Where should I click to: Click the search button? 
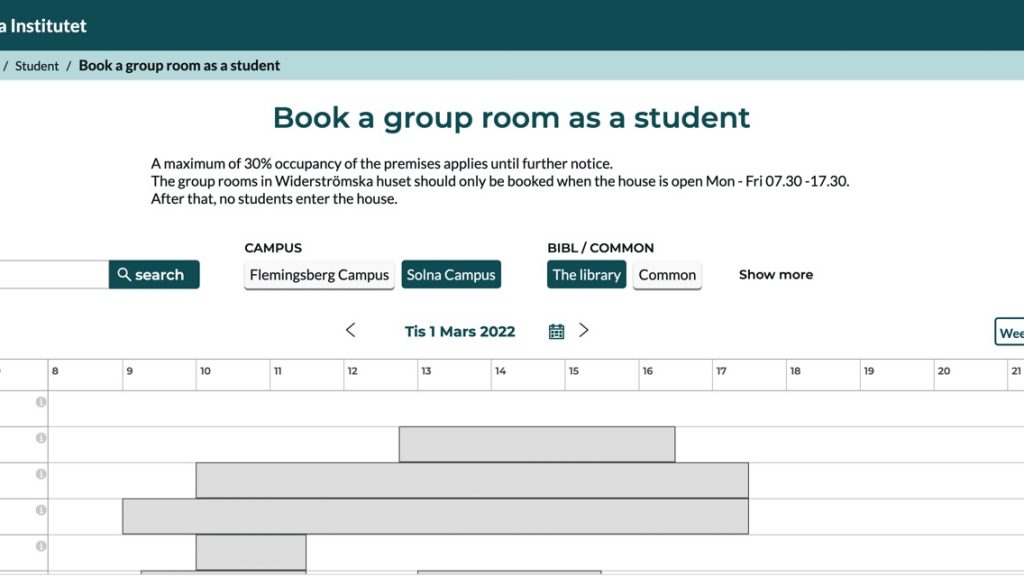(x=154, y=274)
